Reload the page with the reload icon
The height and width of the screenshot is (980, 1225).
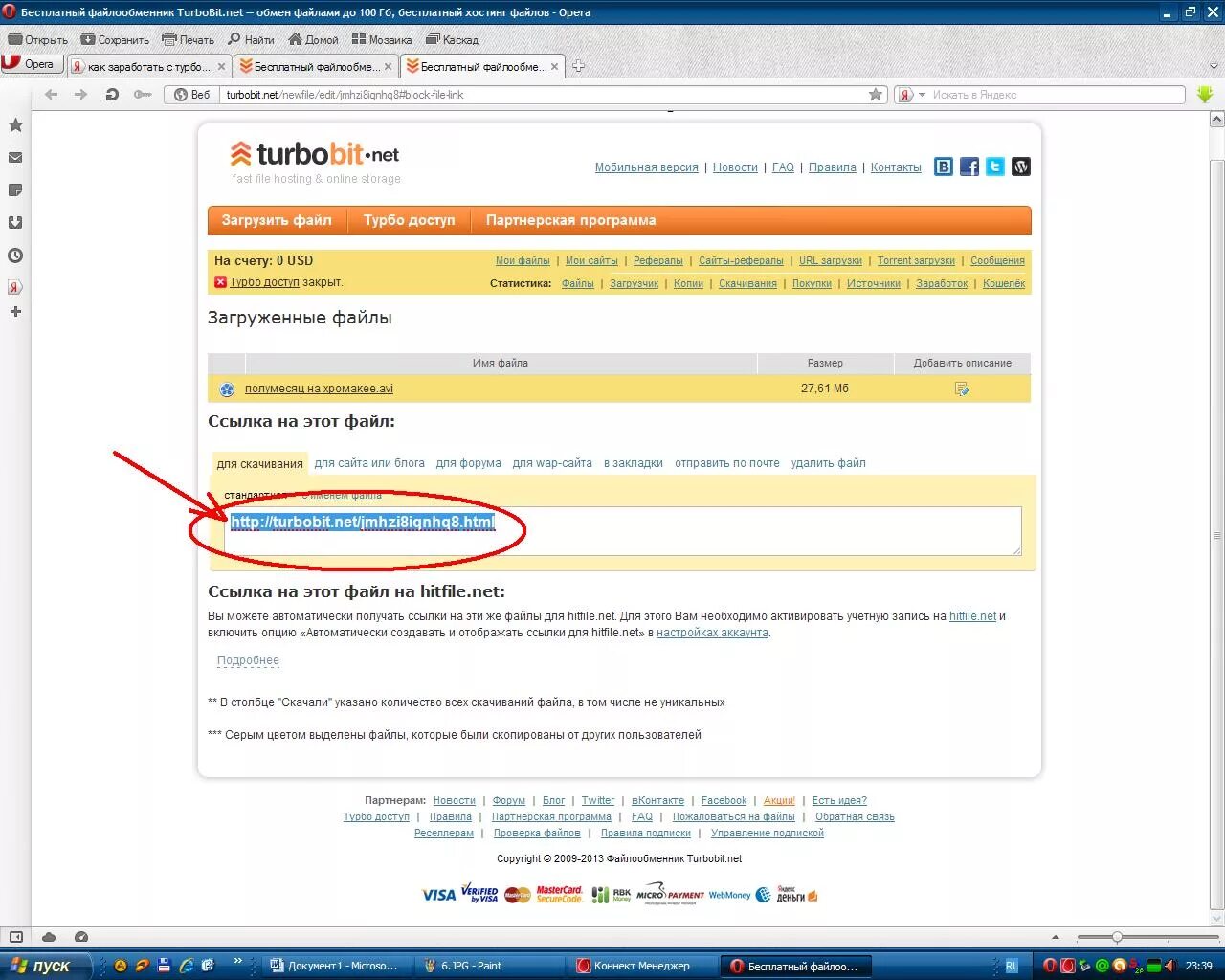[x=112, y=95]
